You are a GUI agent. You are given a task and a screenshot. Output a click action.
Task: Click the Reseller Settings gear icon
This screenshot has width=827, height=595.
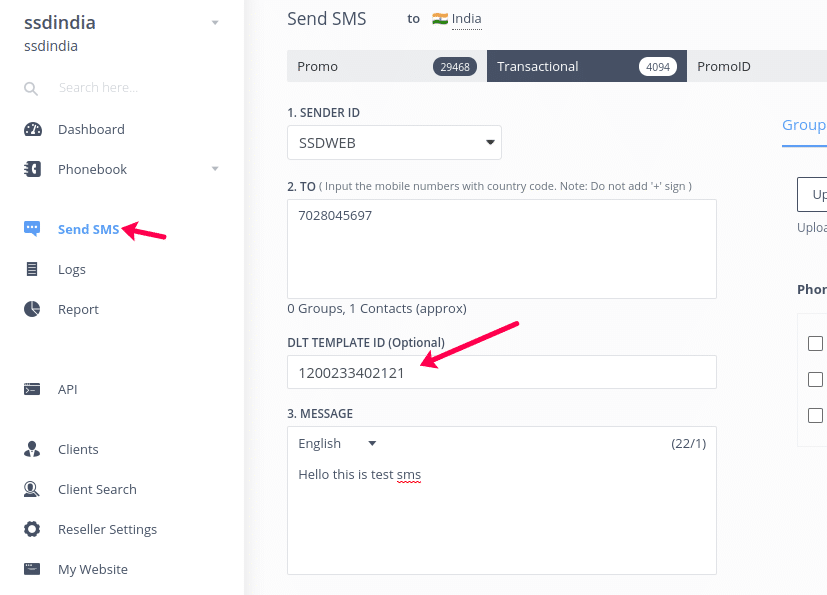pos(32,529)
